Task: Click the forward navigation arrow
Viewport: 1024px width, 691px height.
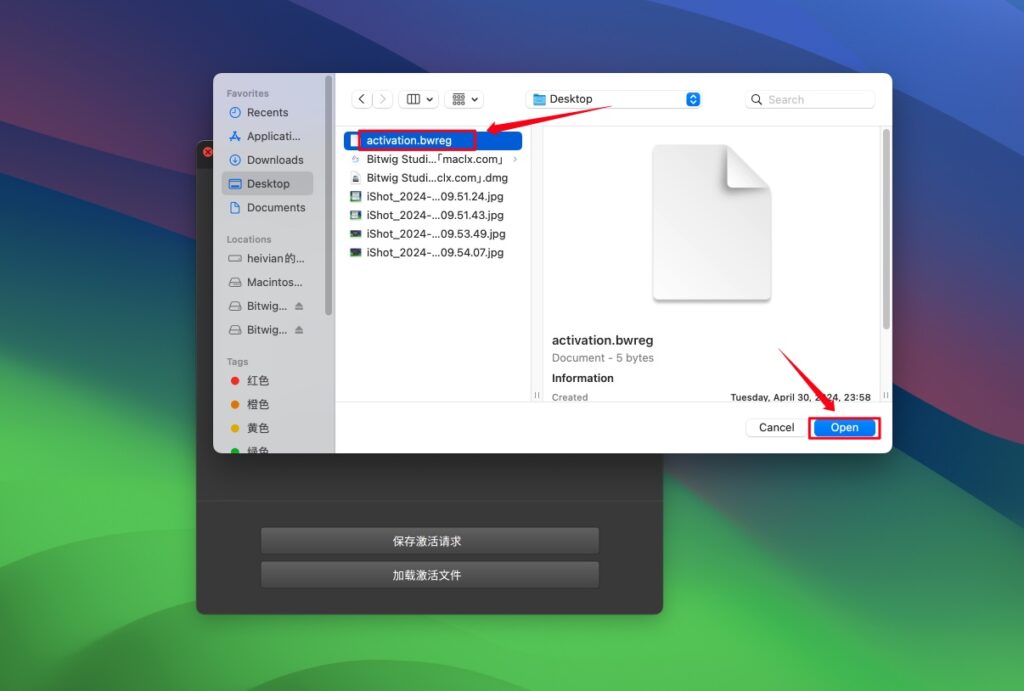Action: pyautogui.click(x=382, y=99)
